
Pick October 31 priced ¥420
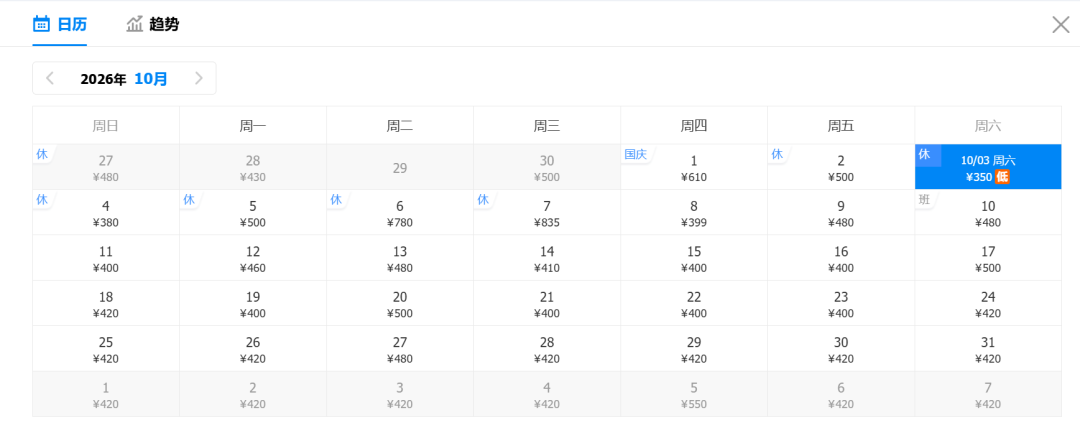pyautogui.click(x=988, y=349)
